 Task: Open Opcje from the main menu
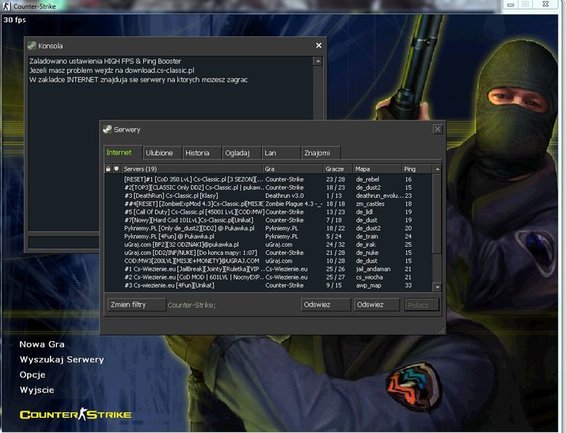pyautogui.click(x=32, y=375)
